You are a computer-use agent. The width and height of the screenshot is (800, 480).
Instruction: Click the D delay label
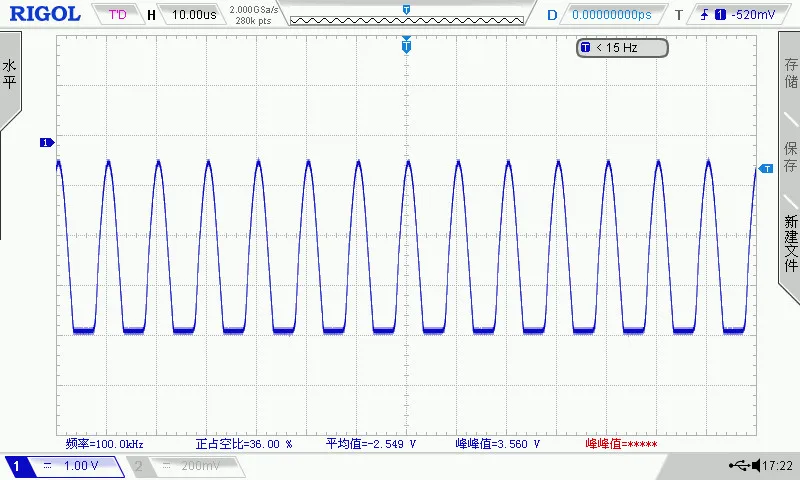point(552,15)
